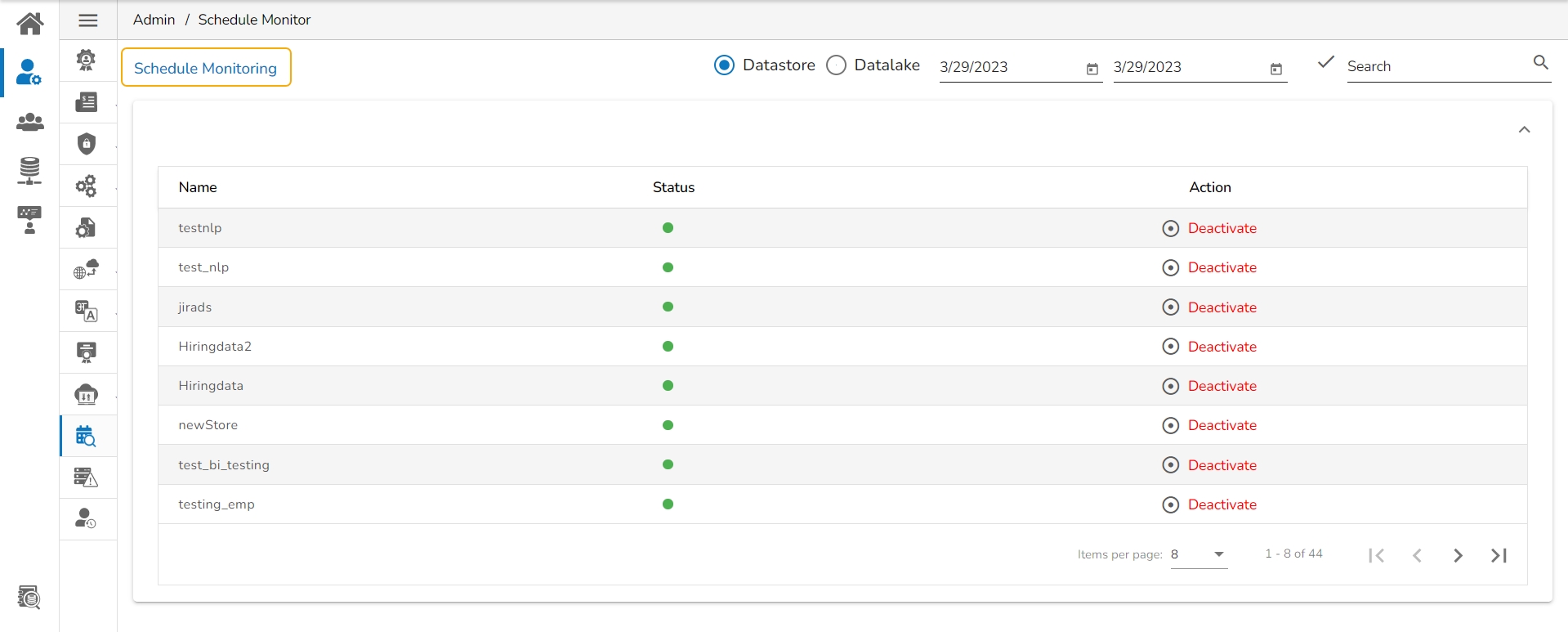Toggle the radio icon beside testnlp Deactivate
This screenshot has height=632, width=1568.
pyautogui.click(x=1170, y=228)
